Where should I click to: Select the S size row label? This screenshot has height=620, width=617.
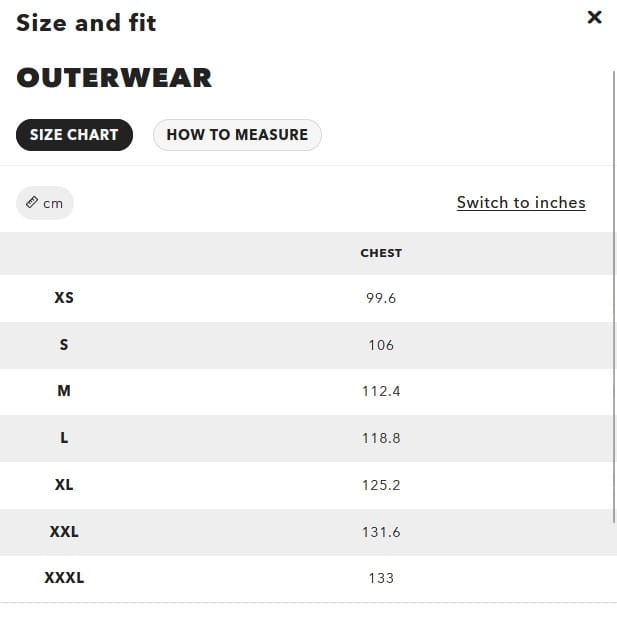click(64, 345)
